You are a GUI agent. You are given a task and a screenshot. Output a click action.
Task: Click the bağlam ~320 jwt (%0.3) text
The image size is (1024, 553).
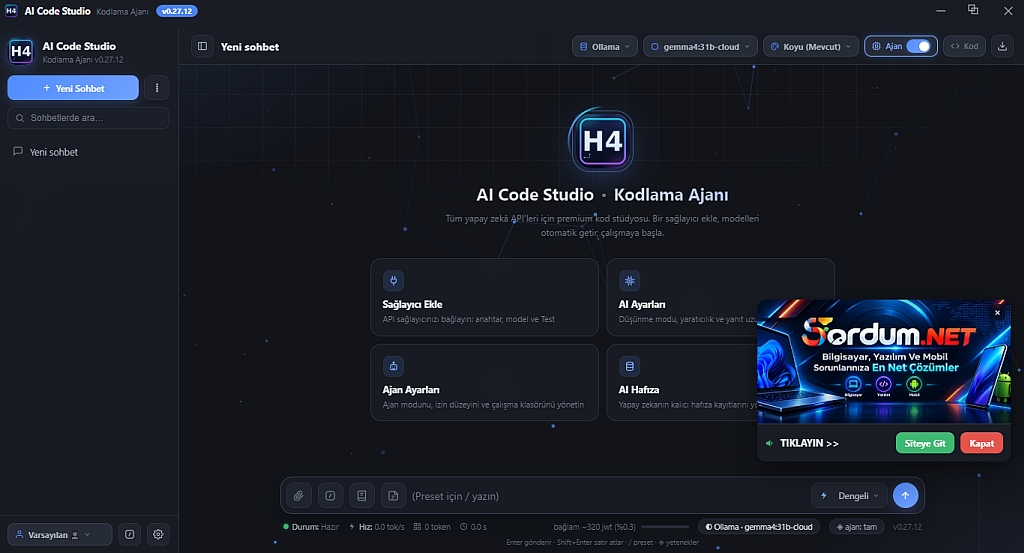coord(594,527)
